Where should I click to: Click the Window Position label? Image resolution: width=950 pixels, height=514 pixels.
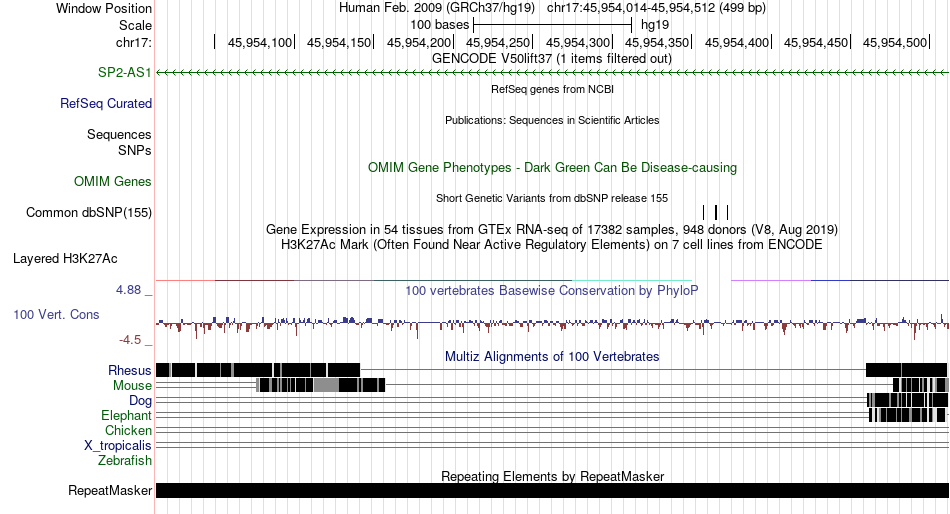pos(104,8)
